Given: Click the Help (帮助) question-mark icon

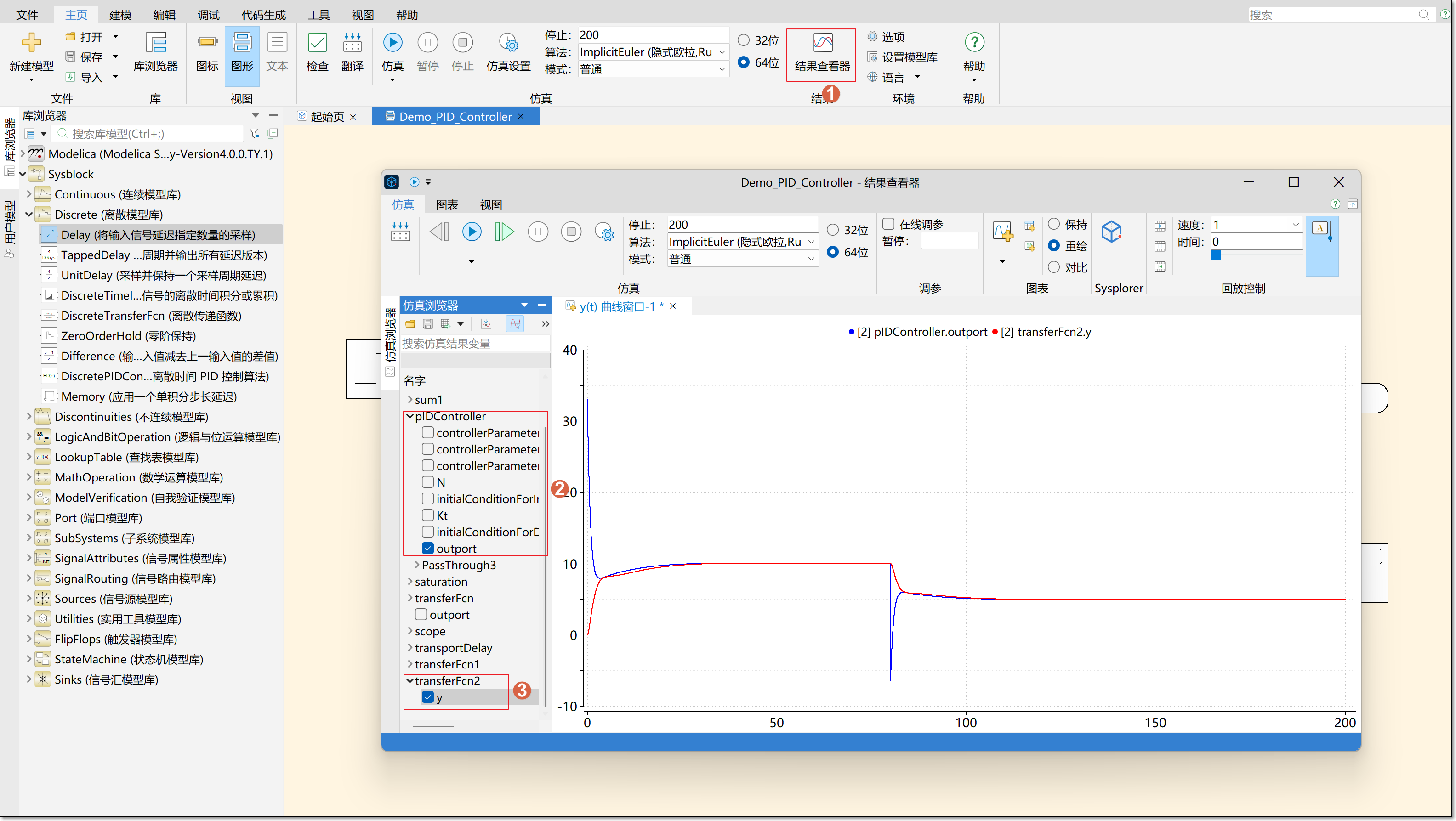Looking at the screenshot, I should [974, 42].
